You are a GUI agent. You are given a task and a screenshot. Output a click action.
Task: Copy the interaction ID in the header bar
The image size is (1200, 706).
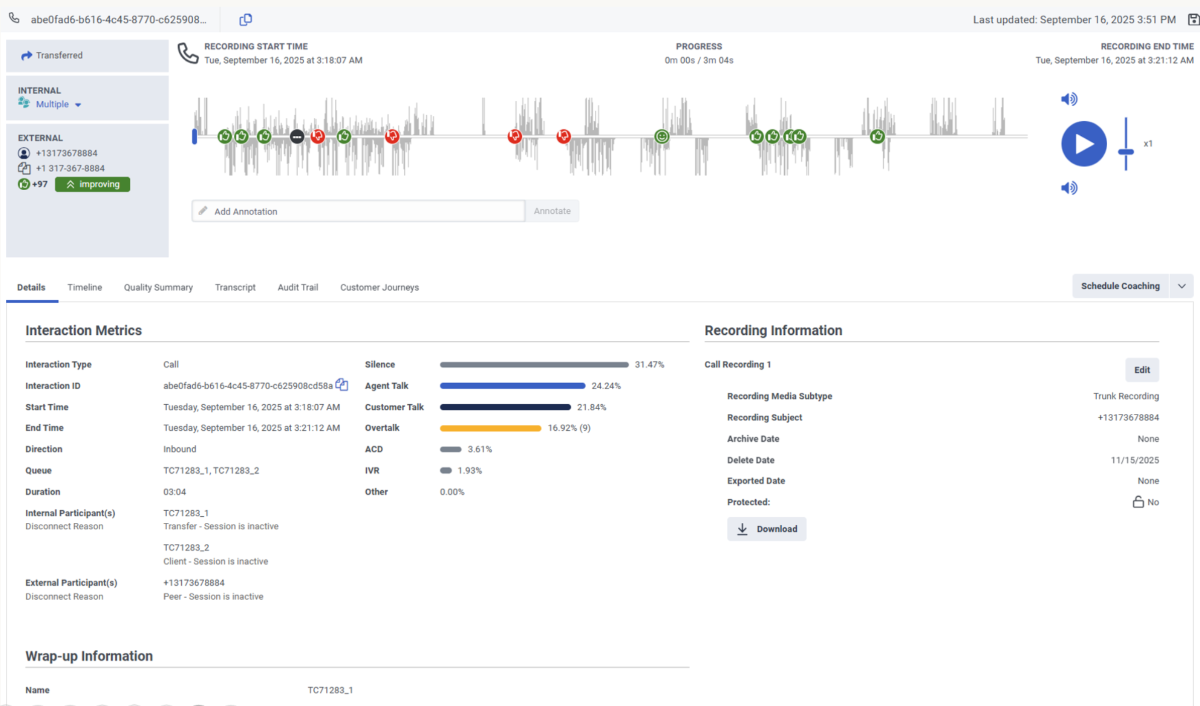point(246,20)
